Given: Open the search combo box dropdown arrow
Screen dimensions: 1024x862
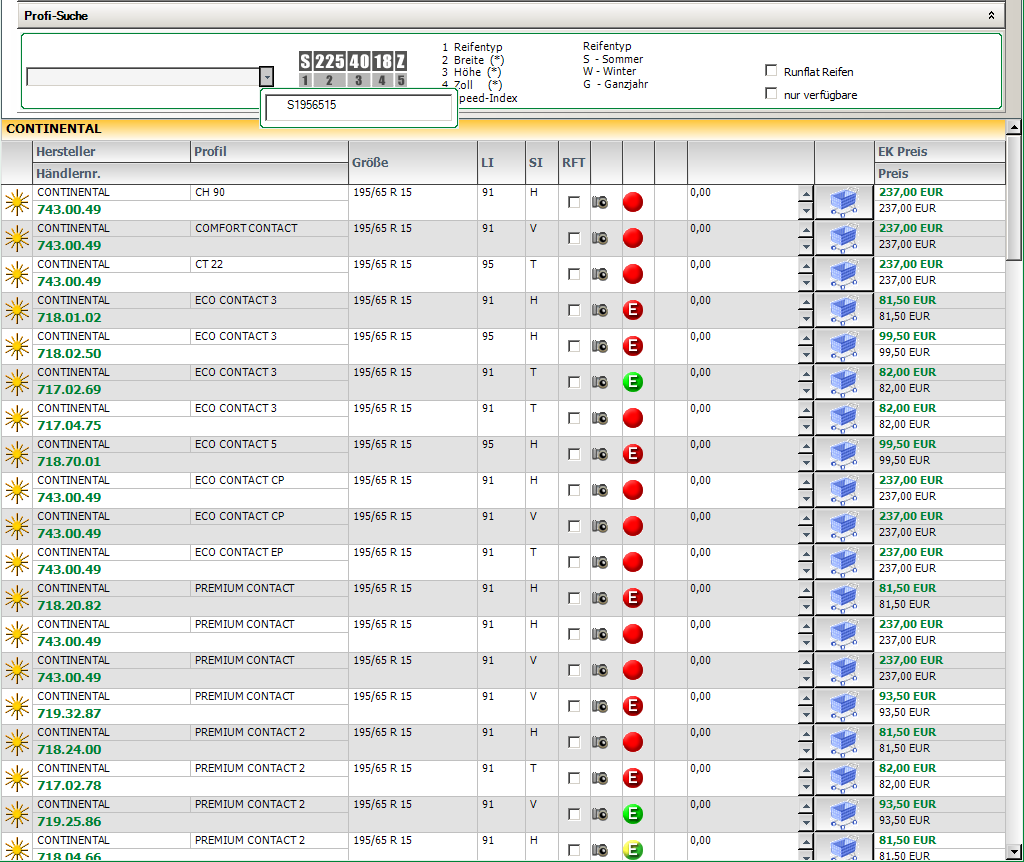Looking at the screenshot, I should coord(266,76).
